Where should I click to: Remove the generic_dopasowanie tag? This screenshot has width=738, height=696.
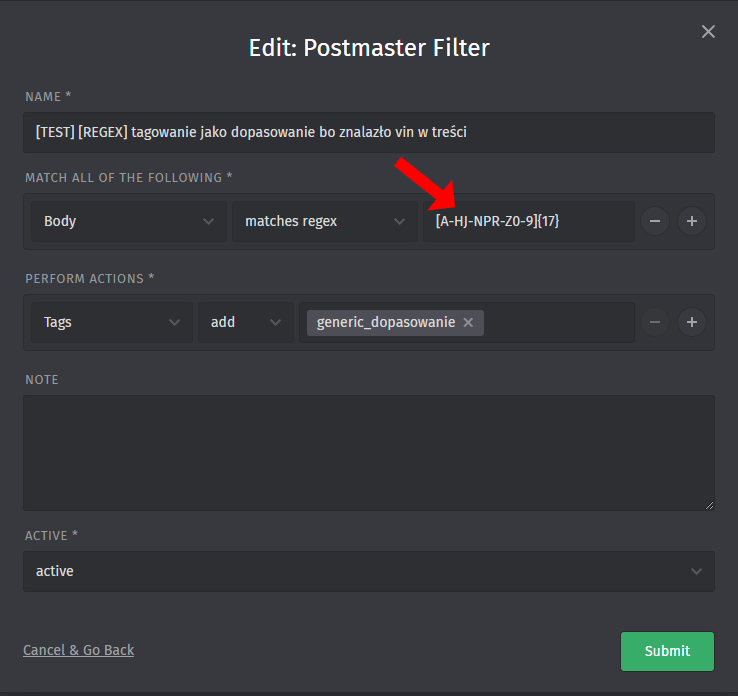tap(468, 322)
